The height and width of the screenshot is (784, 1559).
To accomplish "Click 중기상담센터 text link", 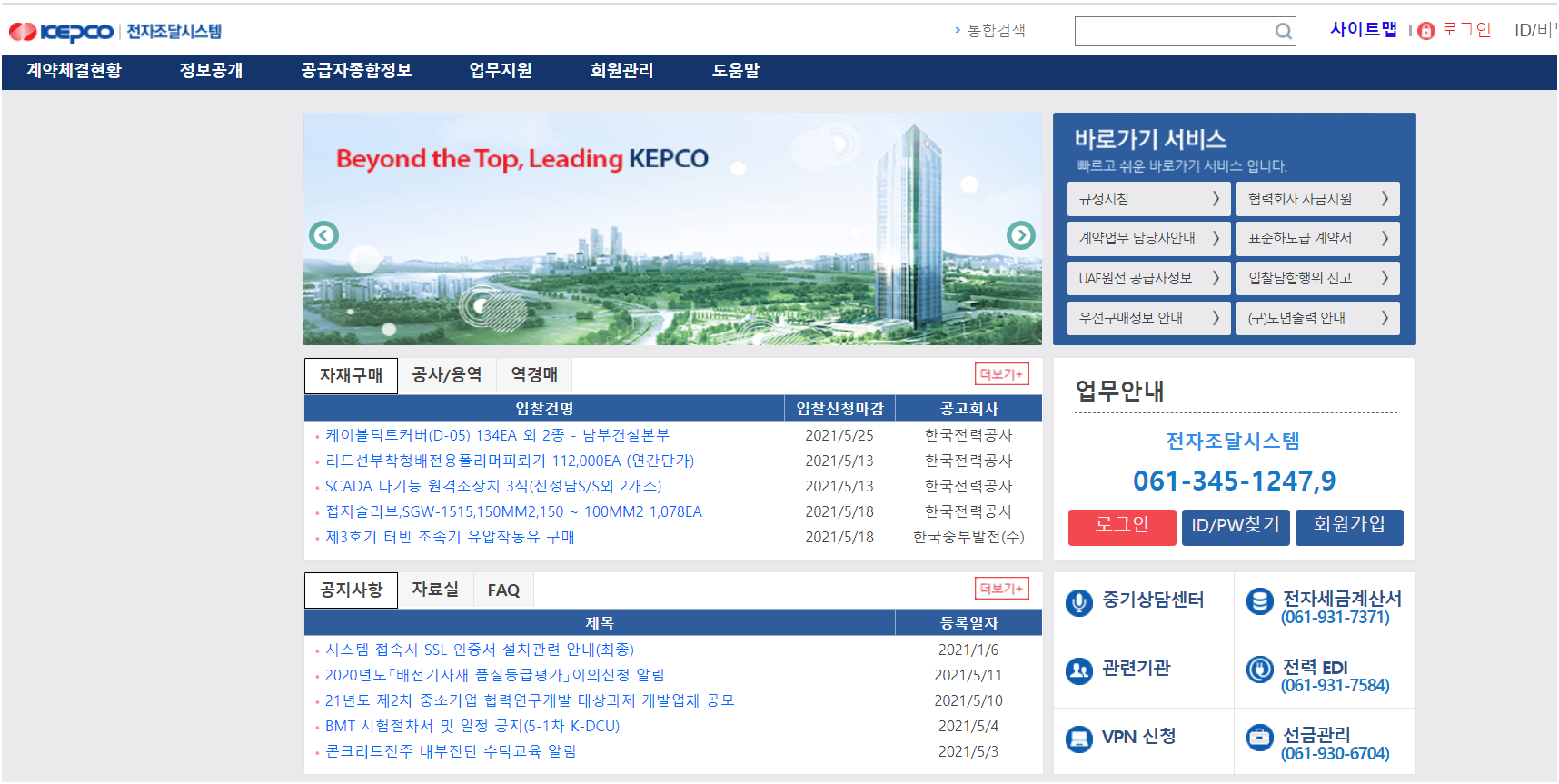I will pos(1153,600).
